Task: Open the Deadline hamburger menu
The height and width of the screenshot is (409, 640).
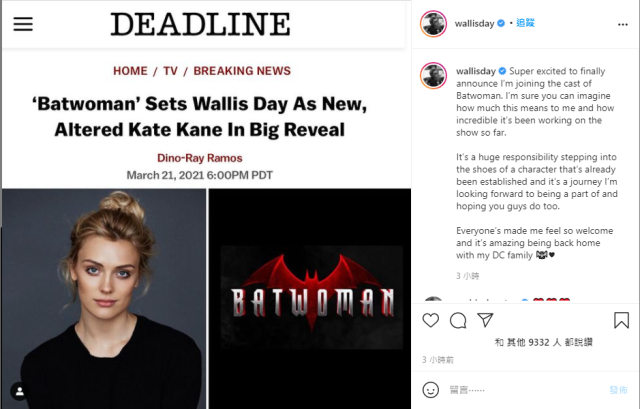Action: pyautogui.click(x=23, y=23)
